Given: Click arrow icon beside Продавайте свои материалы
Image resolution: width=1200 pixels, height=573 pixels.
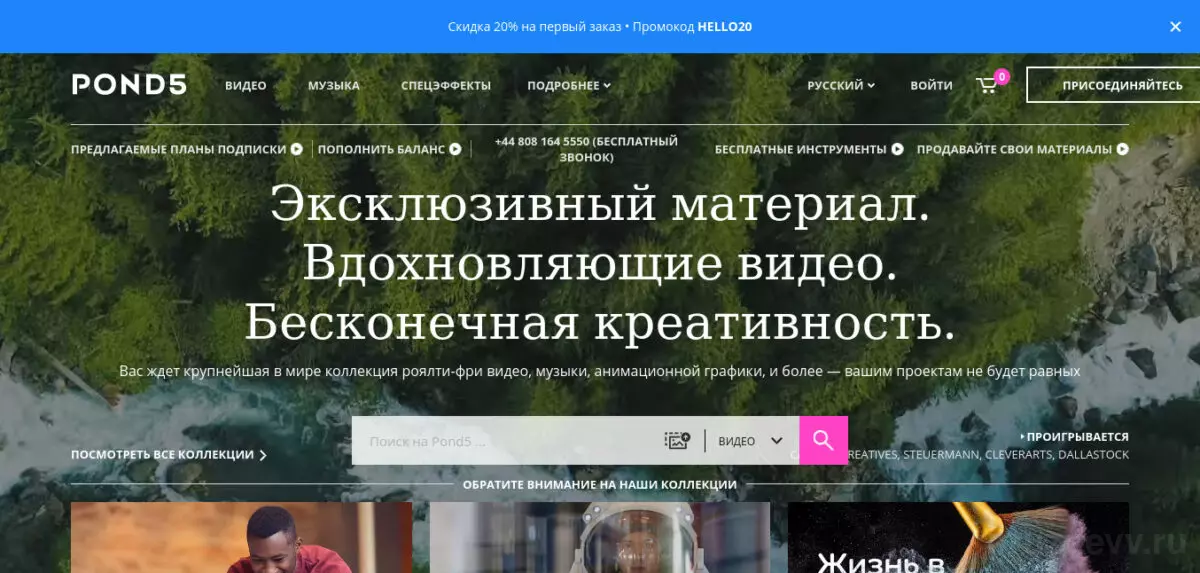Looking at the screenshot, I should pyautogui.click(x=1123, y=149).
